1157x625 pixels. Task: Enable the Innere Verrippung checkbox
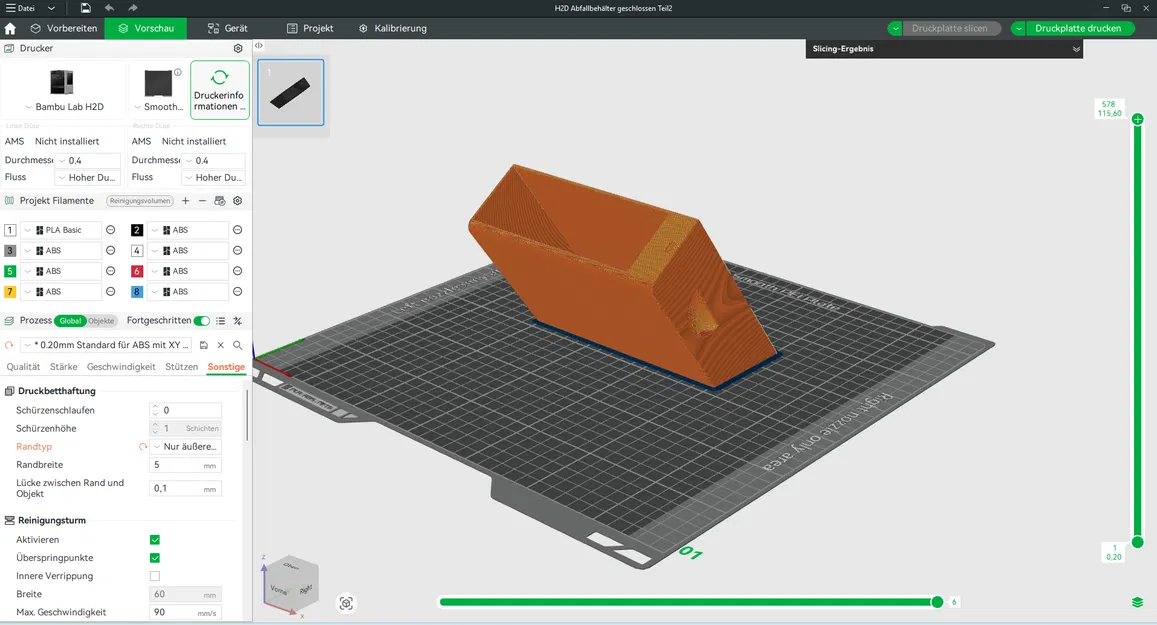point(155,576)
